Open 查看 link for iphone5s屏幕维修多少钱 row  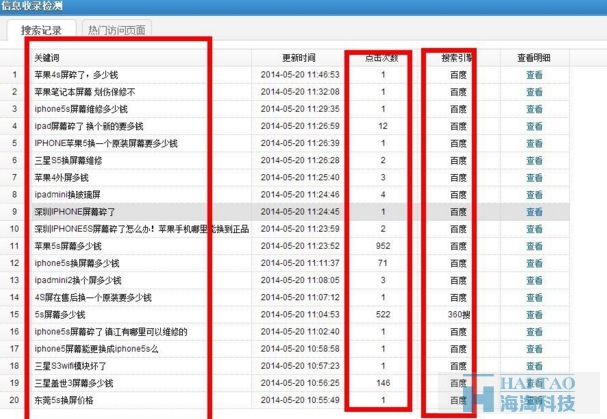click(534, 109)
